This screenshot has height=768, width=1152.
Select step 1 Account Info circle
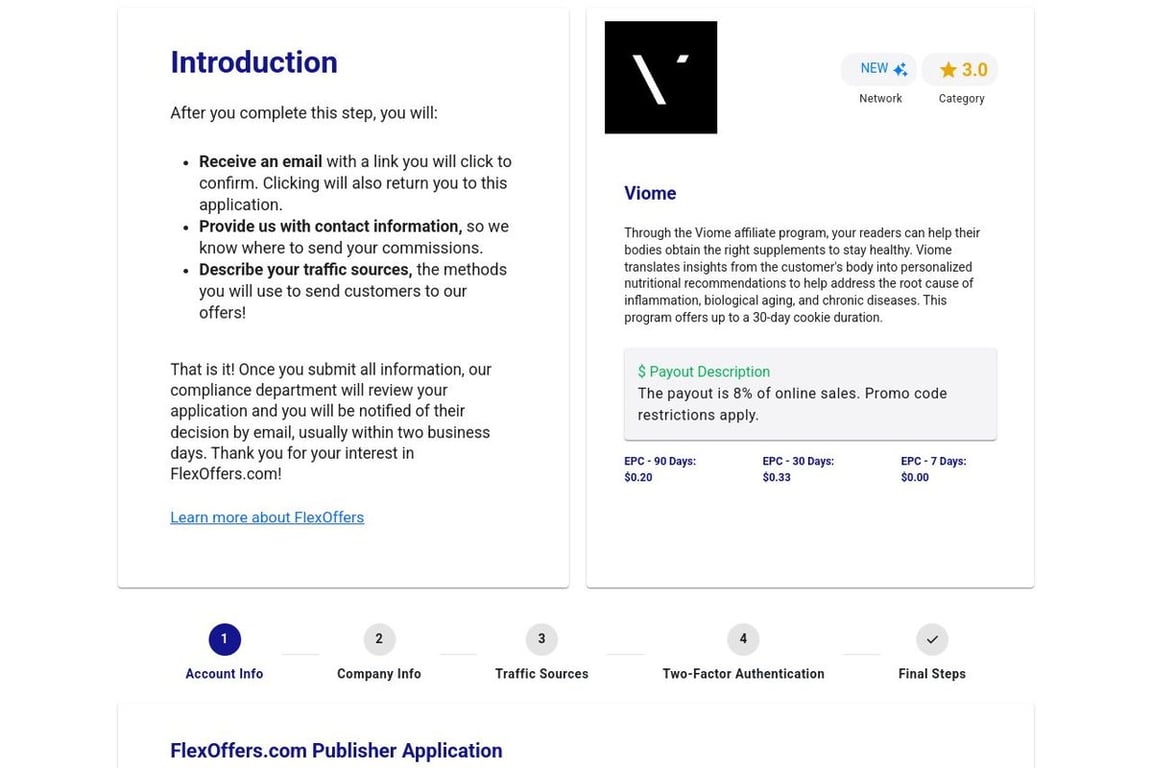click(x=224, y=639)
